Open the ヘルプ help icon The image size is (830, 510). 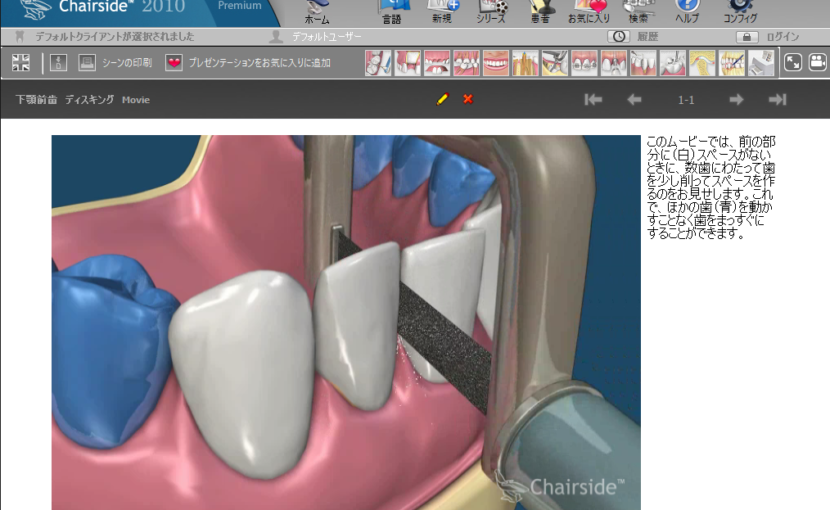click(687, 11)
